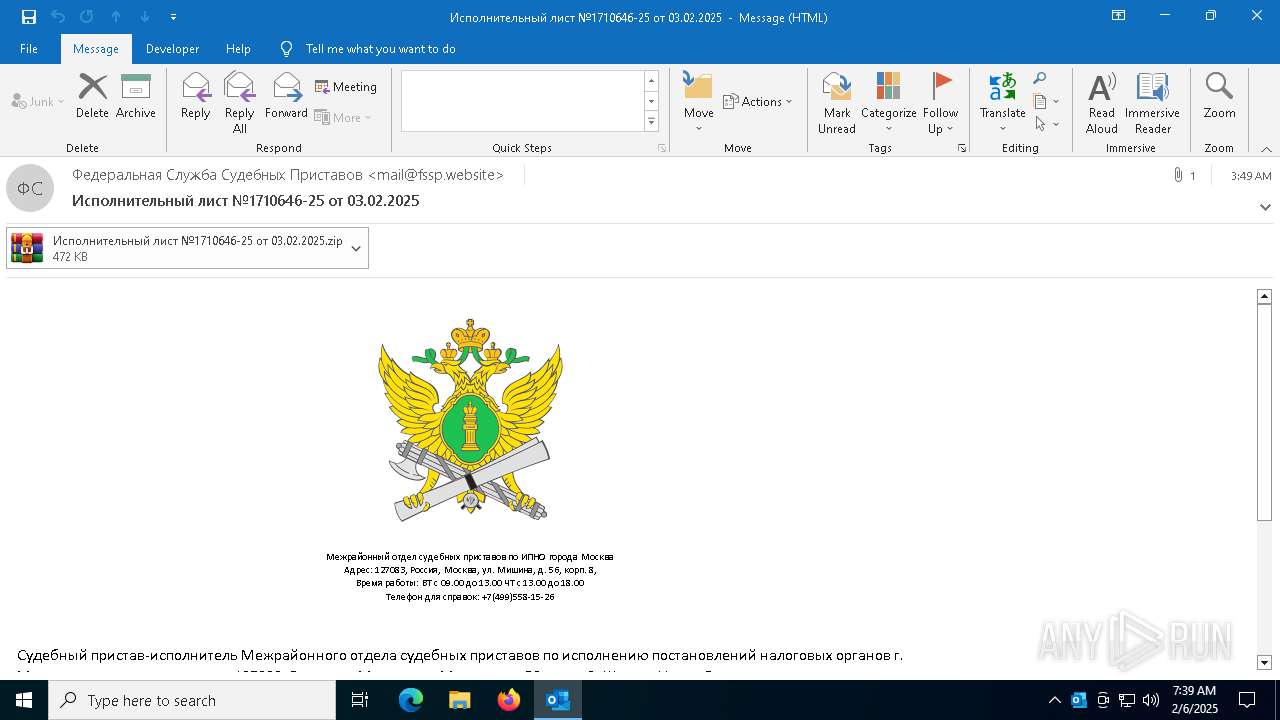Viewport: 1280px width, 720px height.
Task: Open Immersive Reader
Action: [x=1152, y=102]
